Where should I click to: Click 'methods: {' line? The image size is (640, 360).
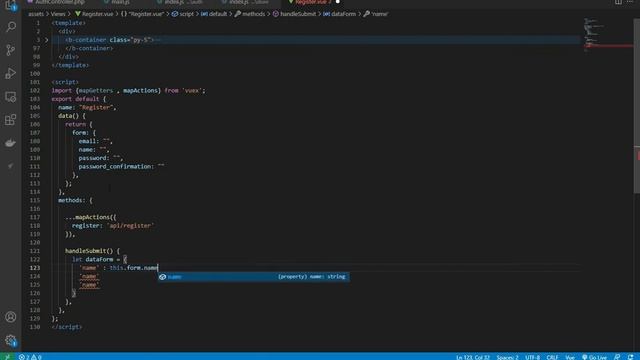pos(75,200)
